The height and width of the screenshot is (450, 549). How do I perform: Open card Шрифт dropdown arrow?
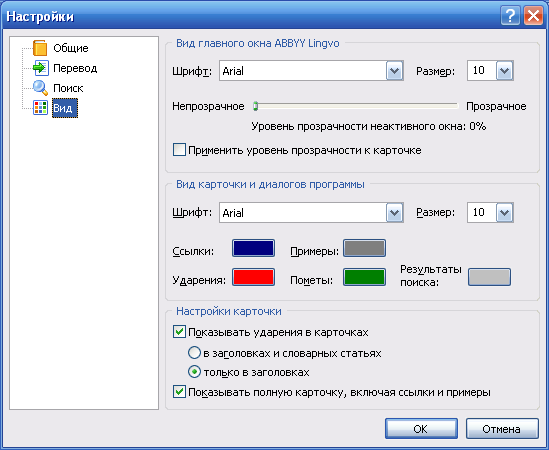point(395,213)
